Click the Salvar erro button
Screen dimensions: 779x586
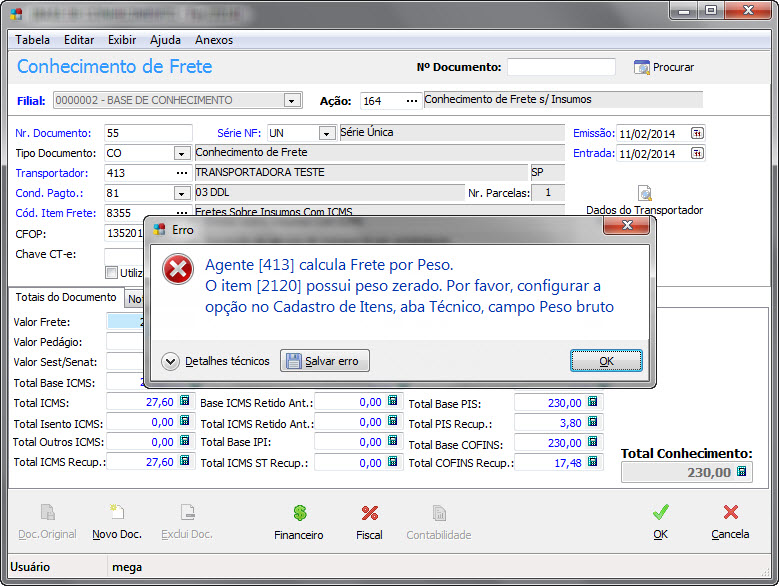pyautogui.click(x=325, y=361)
